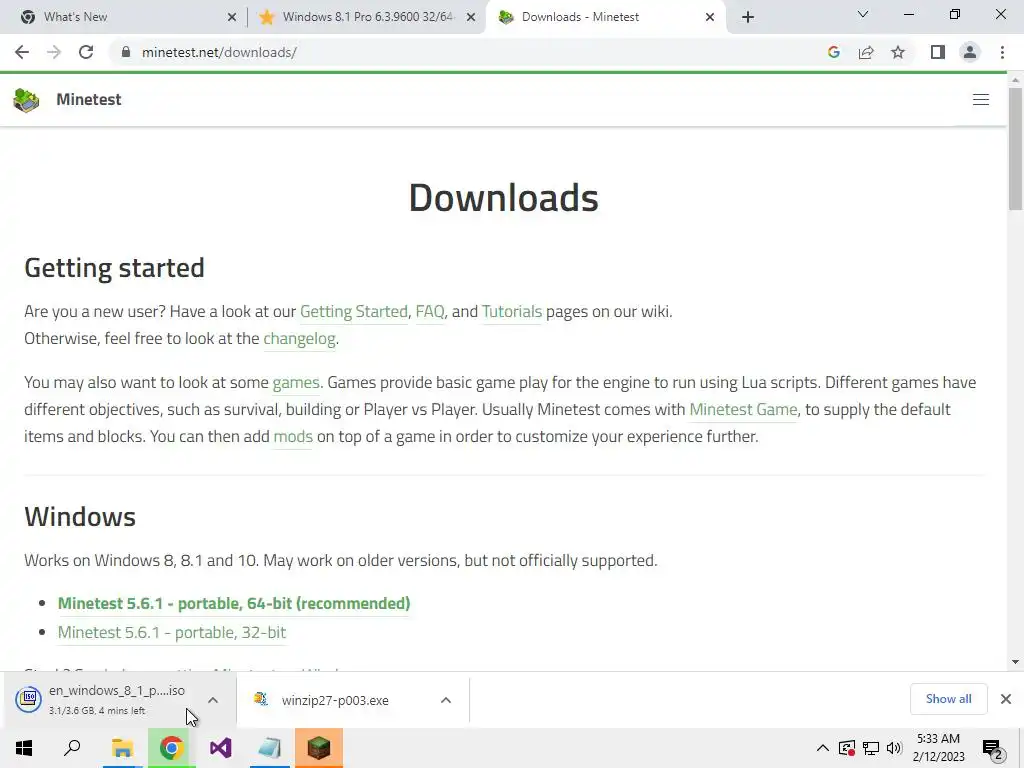Open the Getting Started wiki link

pos(353,312)
